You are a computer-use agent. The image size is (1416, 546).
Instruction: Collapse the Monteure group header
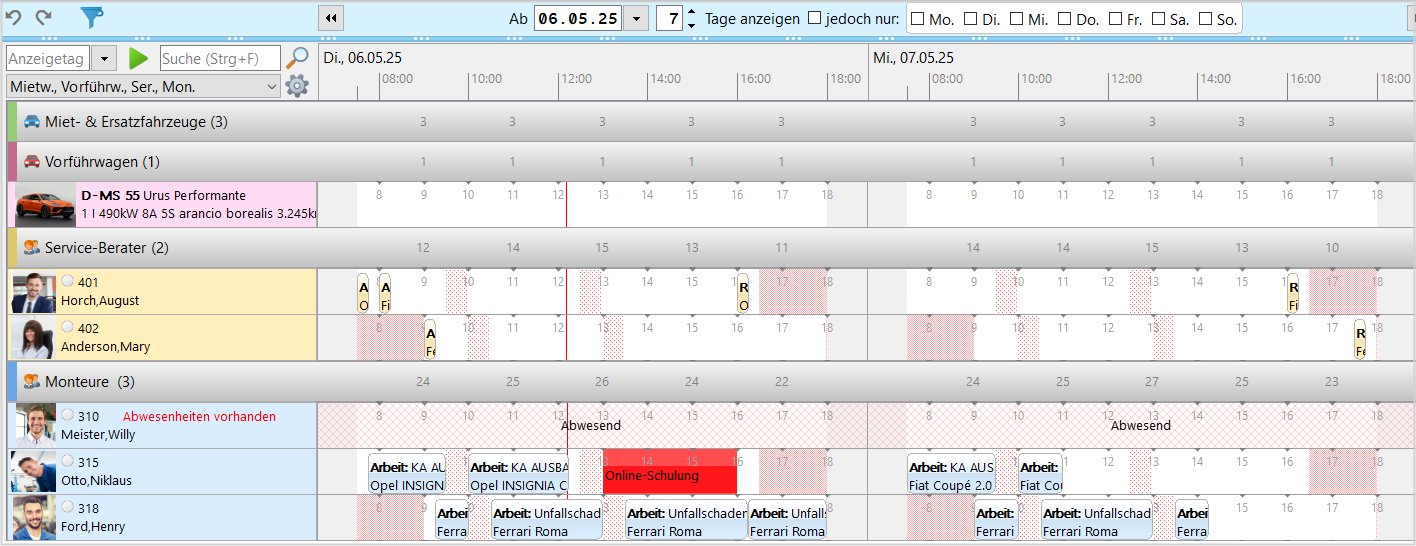[89, 382]
